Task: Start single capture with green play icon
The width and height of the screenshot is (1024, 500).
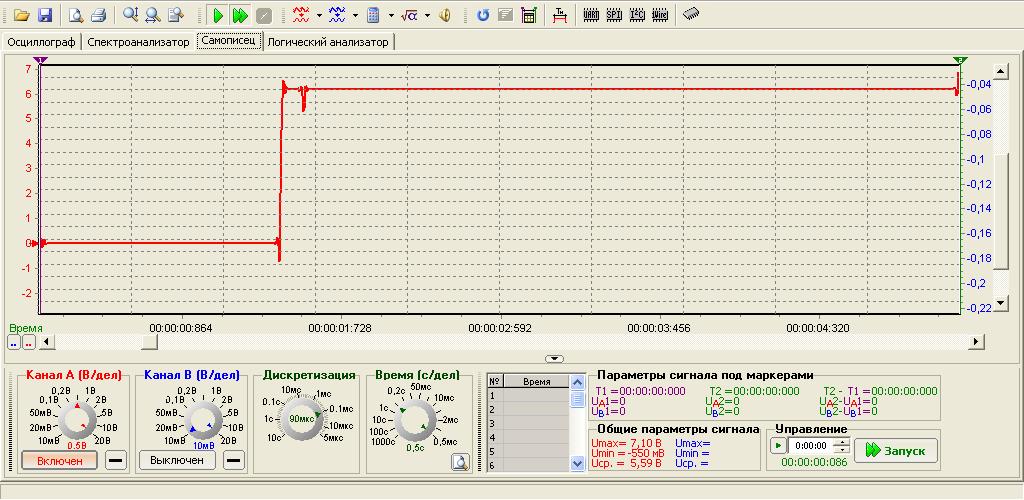Action: pos(218,15)
